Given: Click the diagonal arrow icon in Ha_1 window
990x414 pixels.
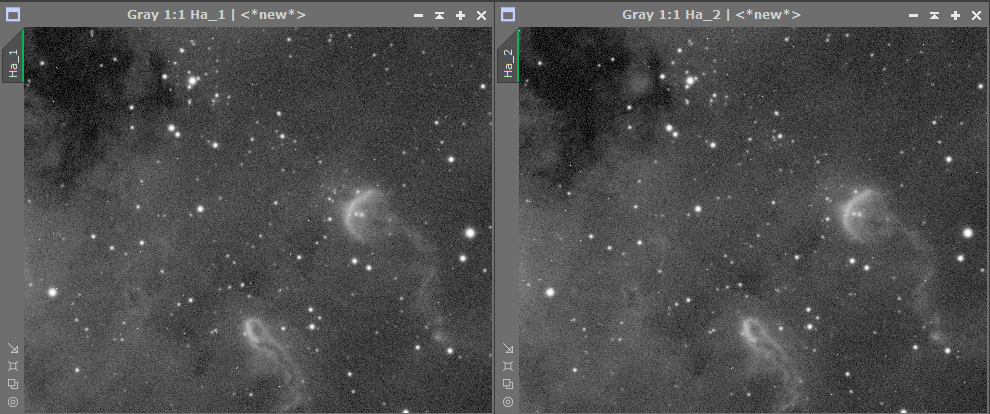Looking at the screenshot, I should point(13,348).
